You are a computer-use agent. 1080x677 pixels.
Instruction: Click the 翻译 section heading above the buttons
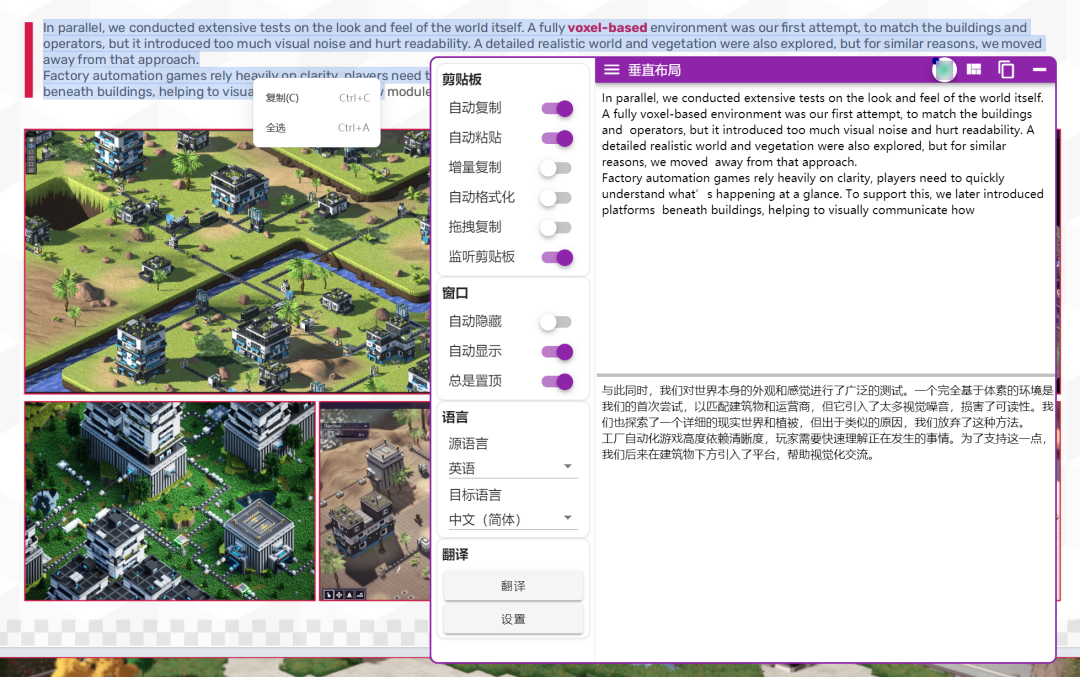(455, 554)
